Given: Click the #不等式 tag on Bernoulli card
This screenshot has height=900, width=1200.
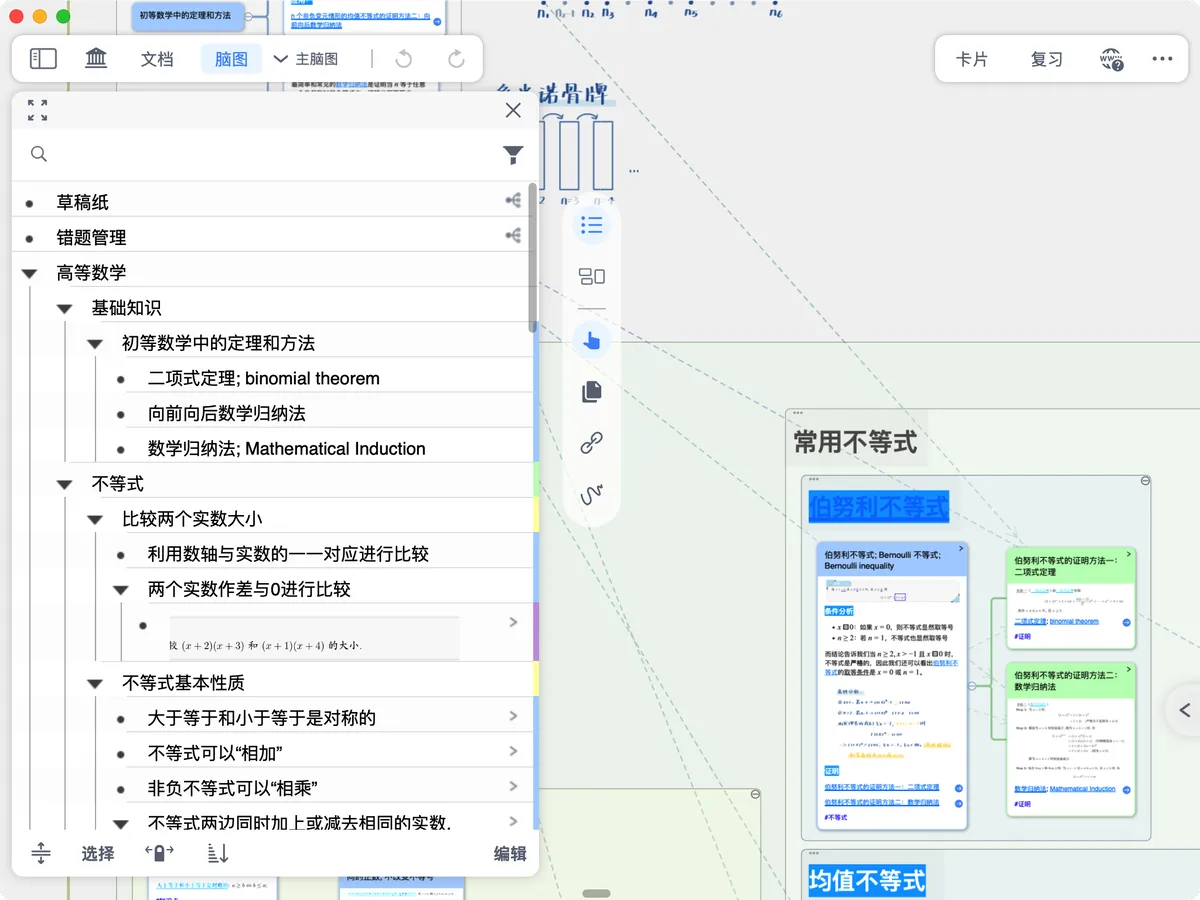Looking at the screenshot, I should 834,817.
